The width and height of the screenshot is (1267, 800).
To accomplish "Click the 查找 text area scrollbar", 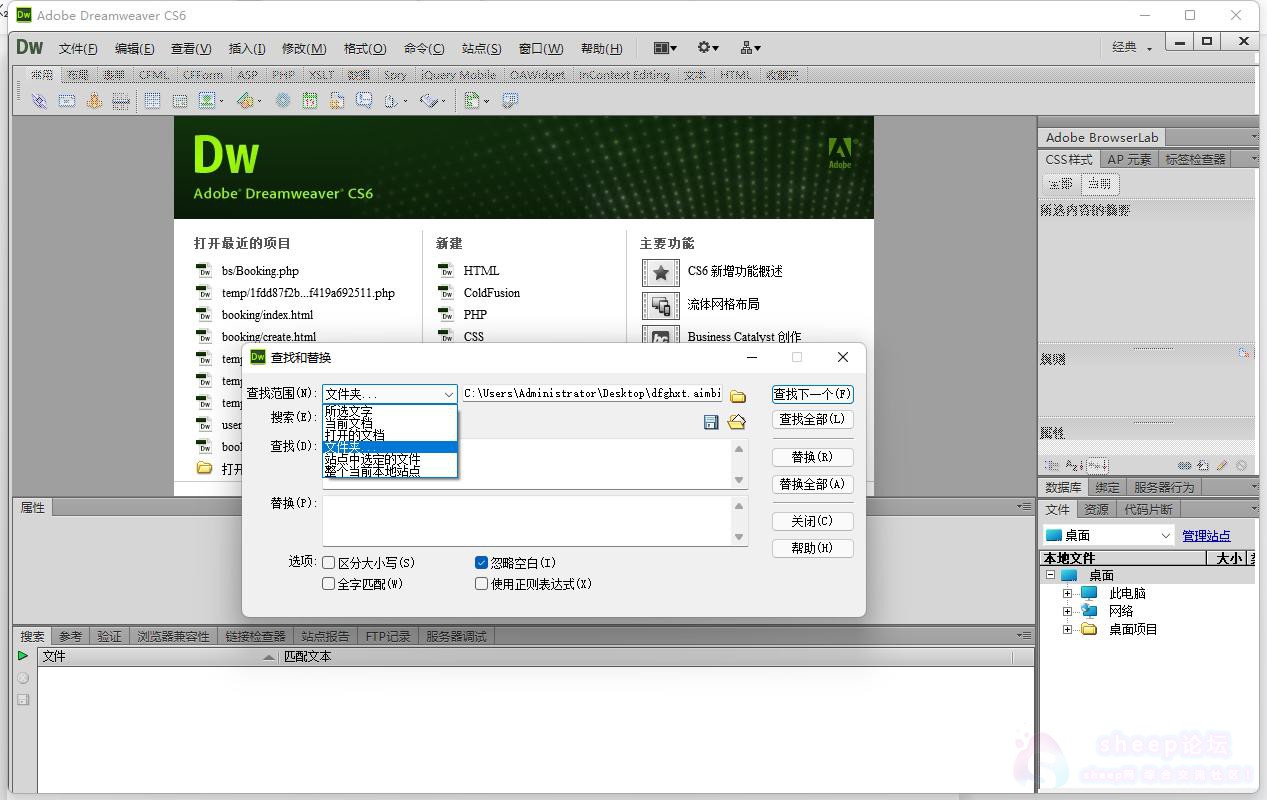I will 739,464.
